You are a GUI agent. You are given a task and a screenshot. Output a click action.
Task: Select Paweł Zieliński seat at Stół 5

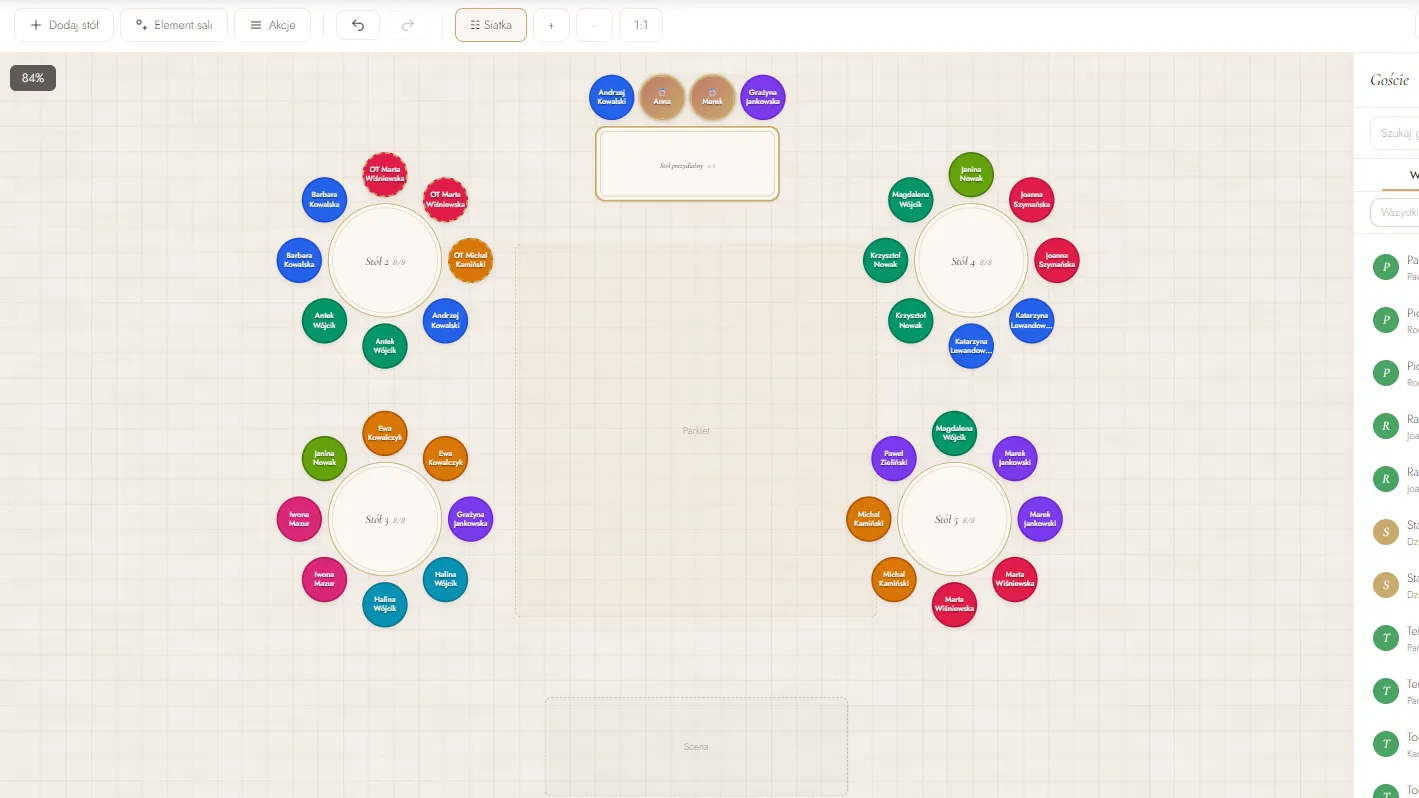pyautogui.click(x=894, y=459)
